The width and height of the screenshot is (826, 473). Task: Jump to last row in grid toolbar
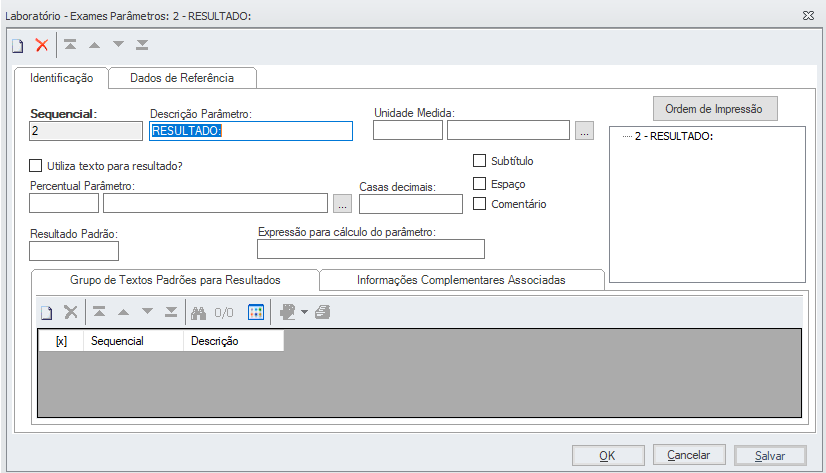tap(171, 312)
